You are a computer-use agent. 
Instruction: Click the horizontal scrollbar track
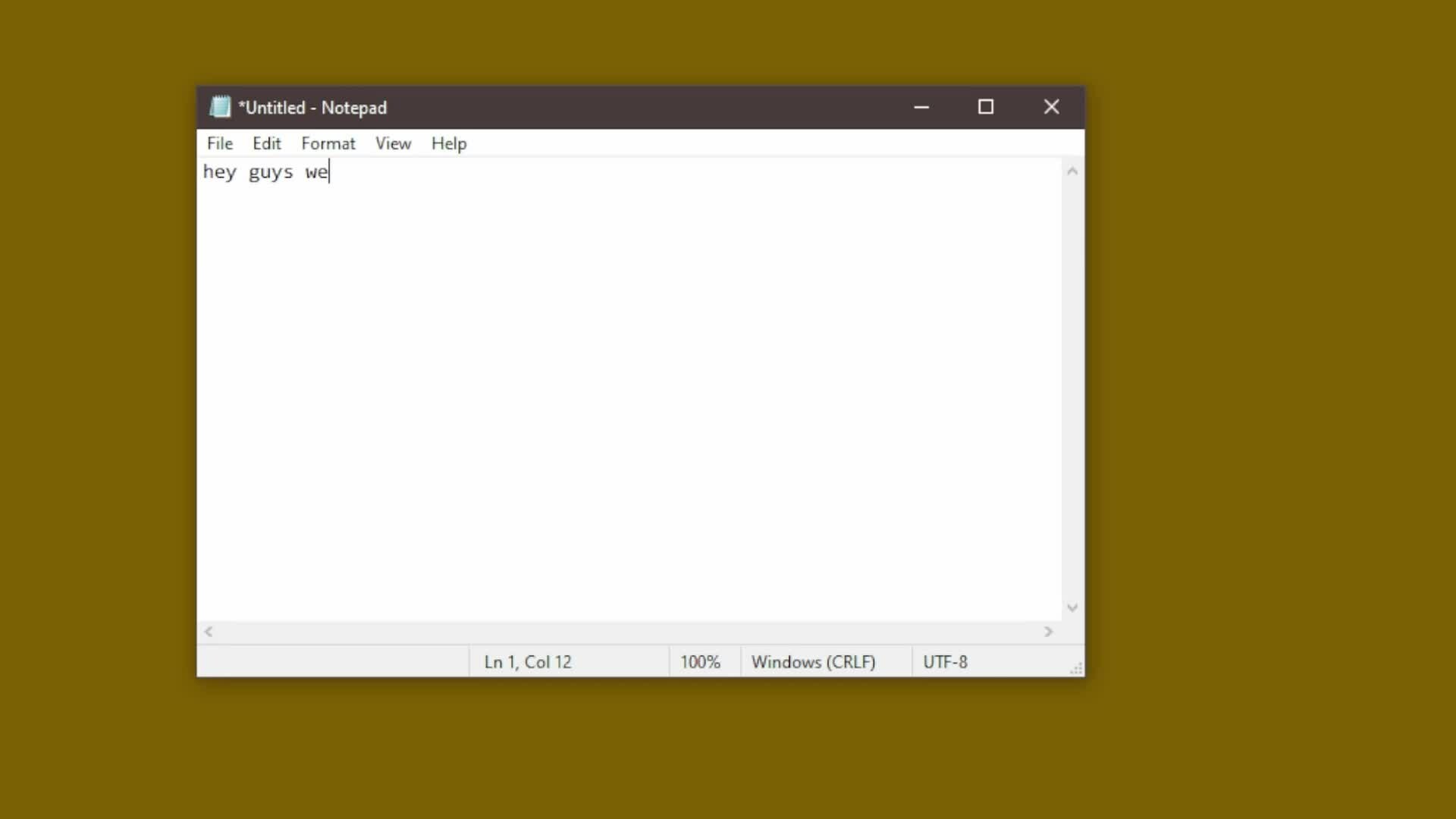pos(628,632)
